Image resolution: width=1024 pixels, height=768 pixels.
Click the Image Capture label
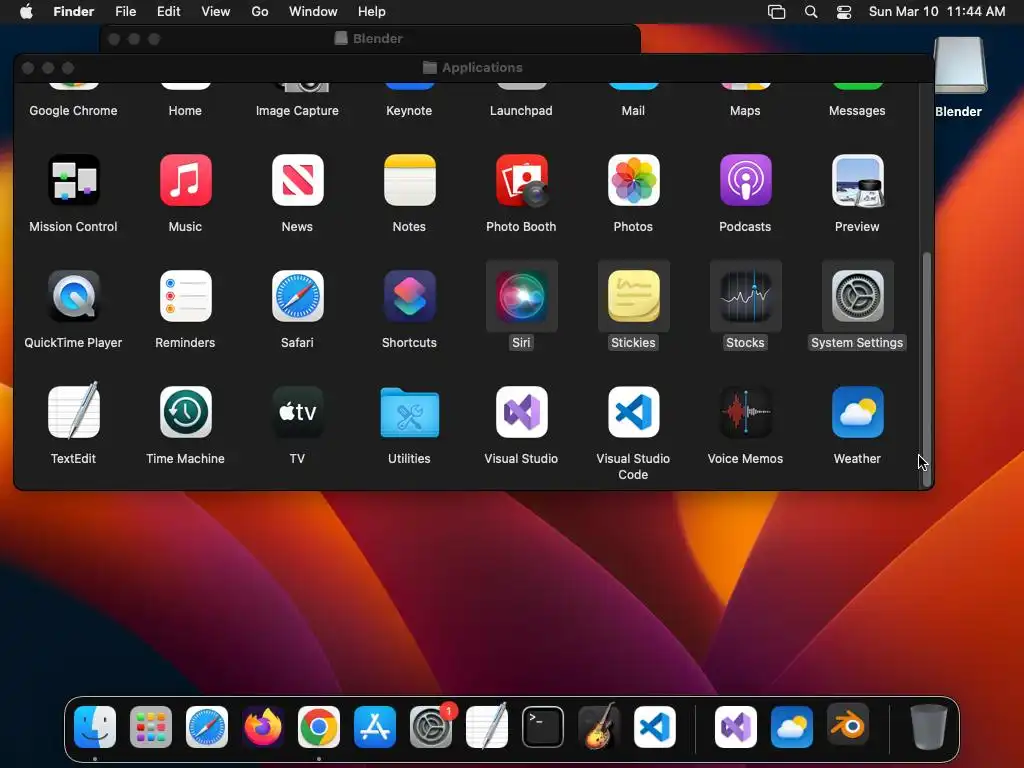pyautogui.click(x=297, y=110)
